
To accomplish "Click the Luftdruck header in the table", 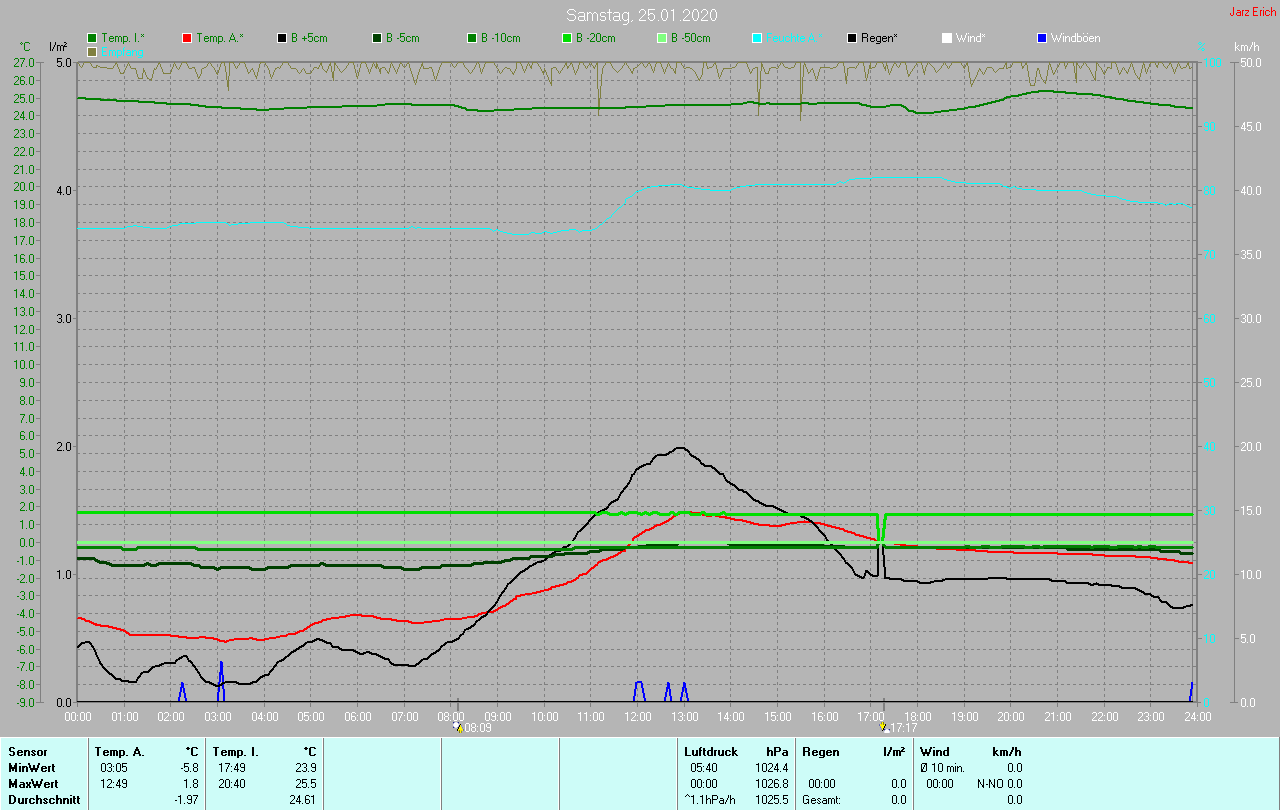I will [711, 752].
